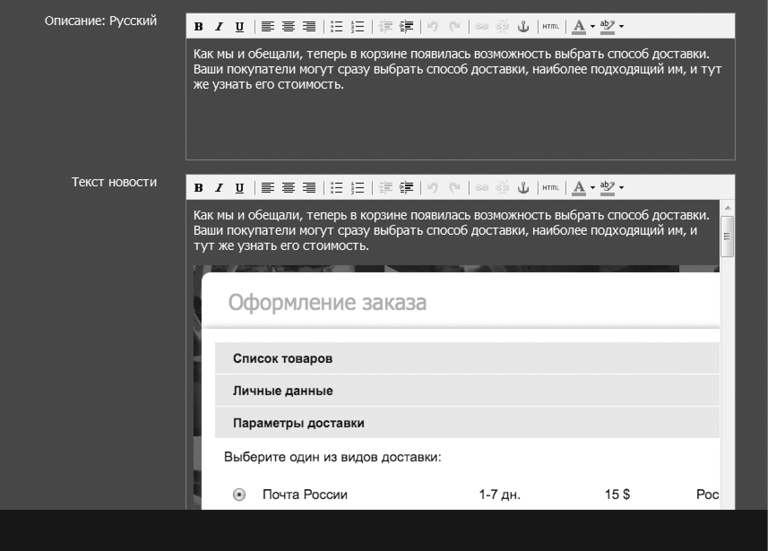Click the Текст новости scrollbar thumb
This screenshot has width=768, height=551.
[x=727, y=237]
